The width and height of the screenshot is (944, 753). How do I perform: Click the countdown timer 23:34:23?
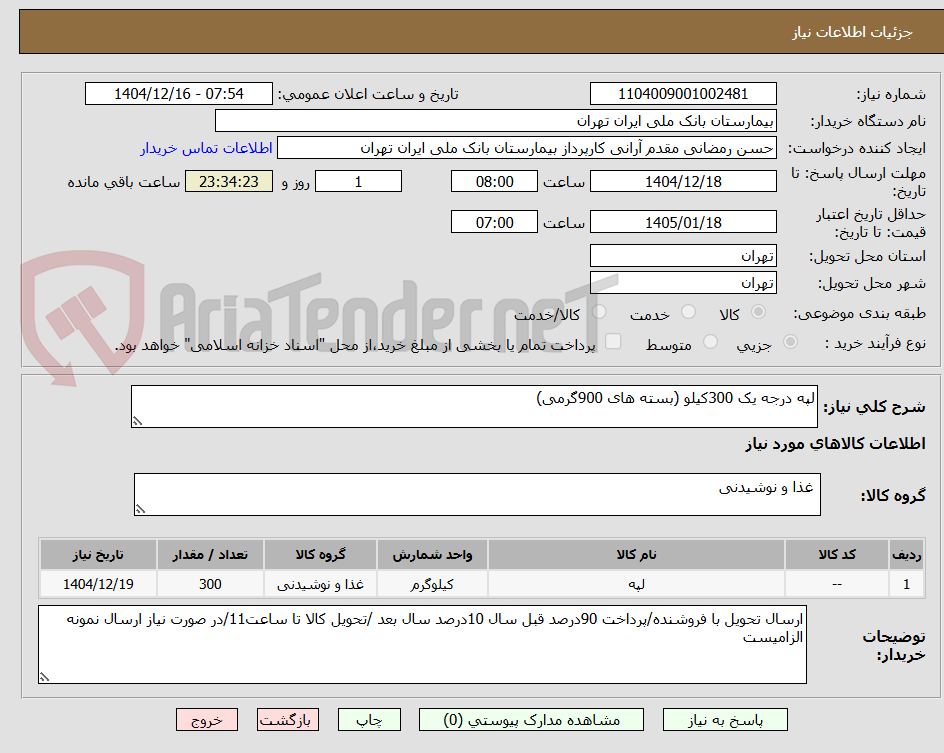[x=229, y=181]
